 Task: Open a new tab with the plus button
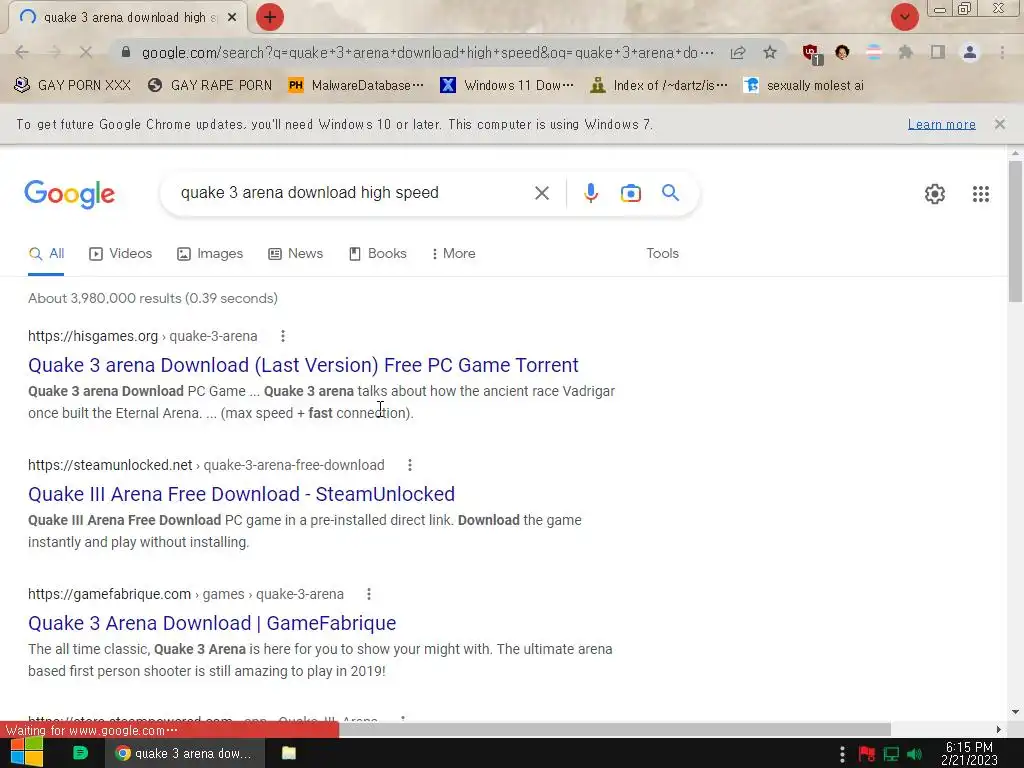pos(270,17)
